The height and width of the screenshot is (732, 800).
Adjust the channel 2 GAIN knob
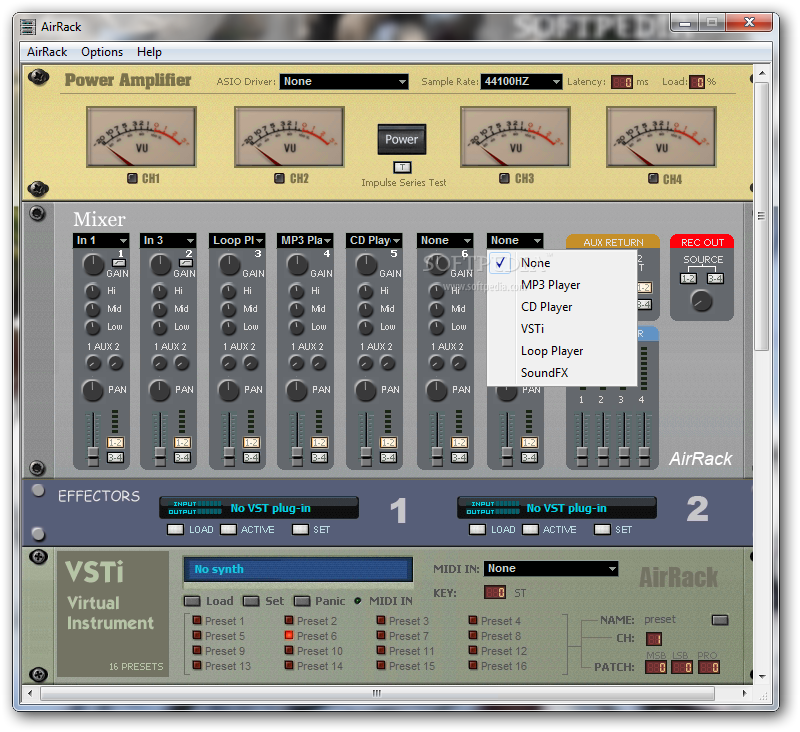pyautogui.click(x=160, y=265)
